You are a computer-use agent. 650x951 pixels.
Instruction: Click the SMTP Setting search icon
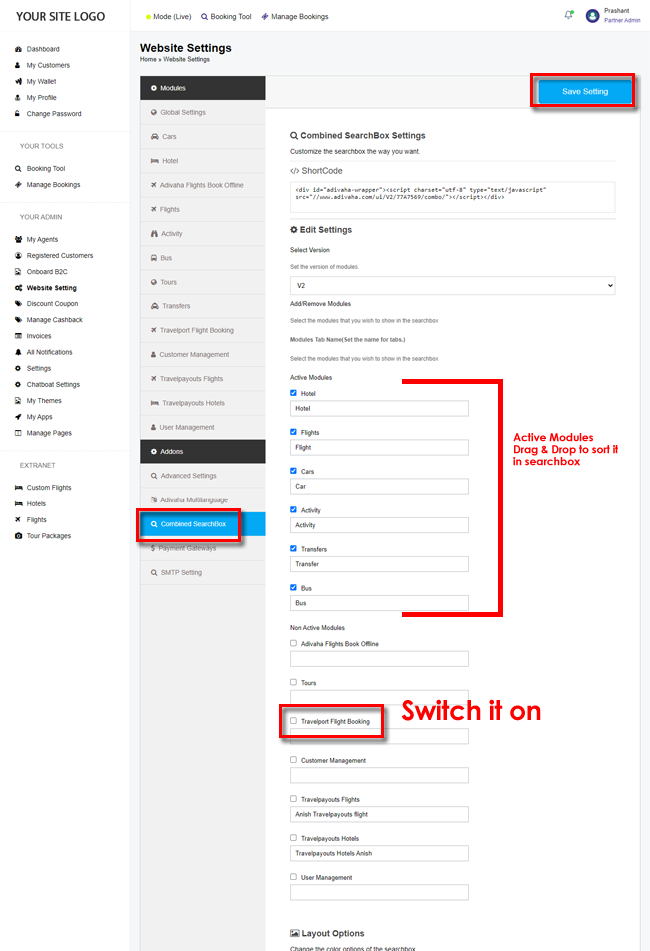coord(154,573)
